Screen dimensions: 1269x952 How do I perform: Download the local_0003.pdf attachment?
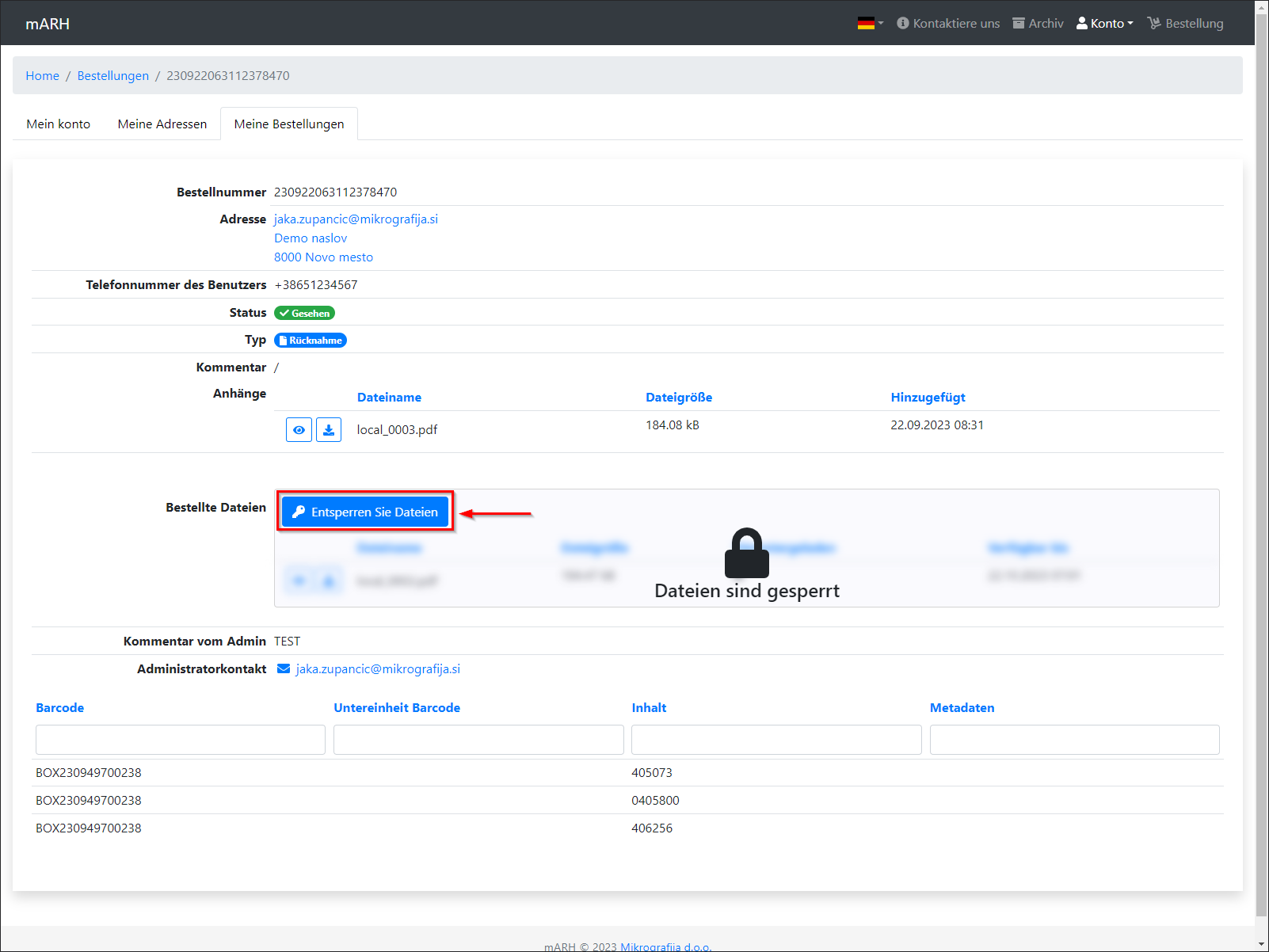[x=329, y=430]
